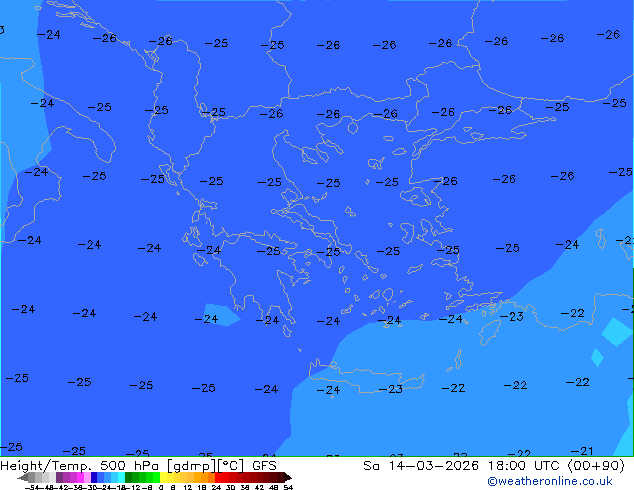Click the '-21' temperature value on the map

pyautogui.click(x=582, y=451)
